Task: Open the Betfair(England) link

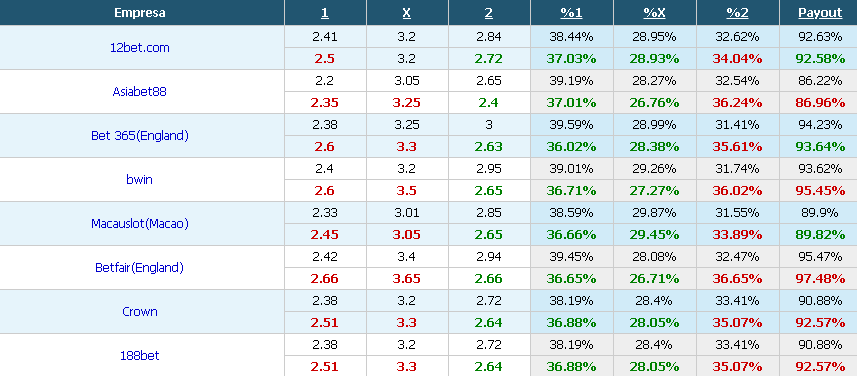Action: [x=139, y=268]
